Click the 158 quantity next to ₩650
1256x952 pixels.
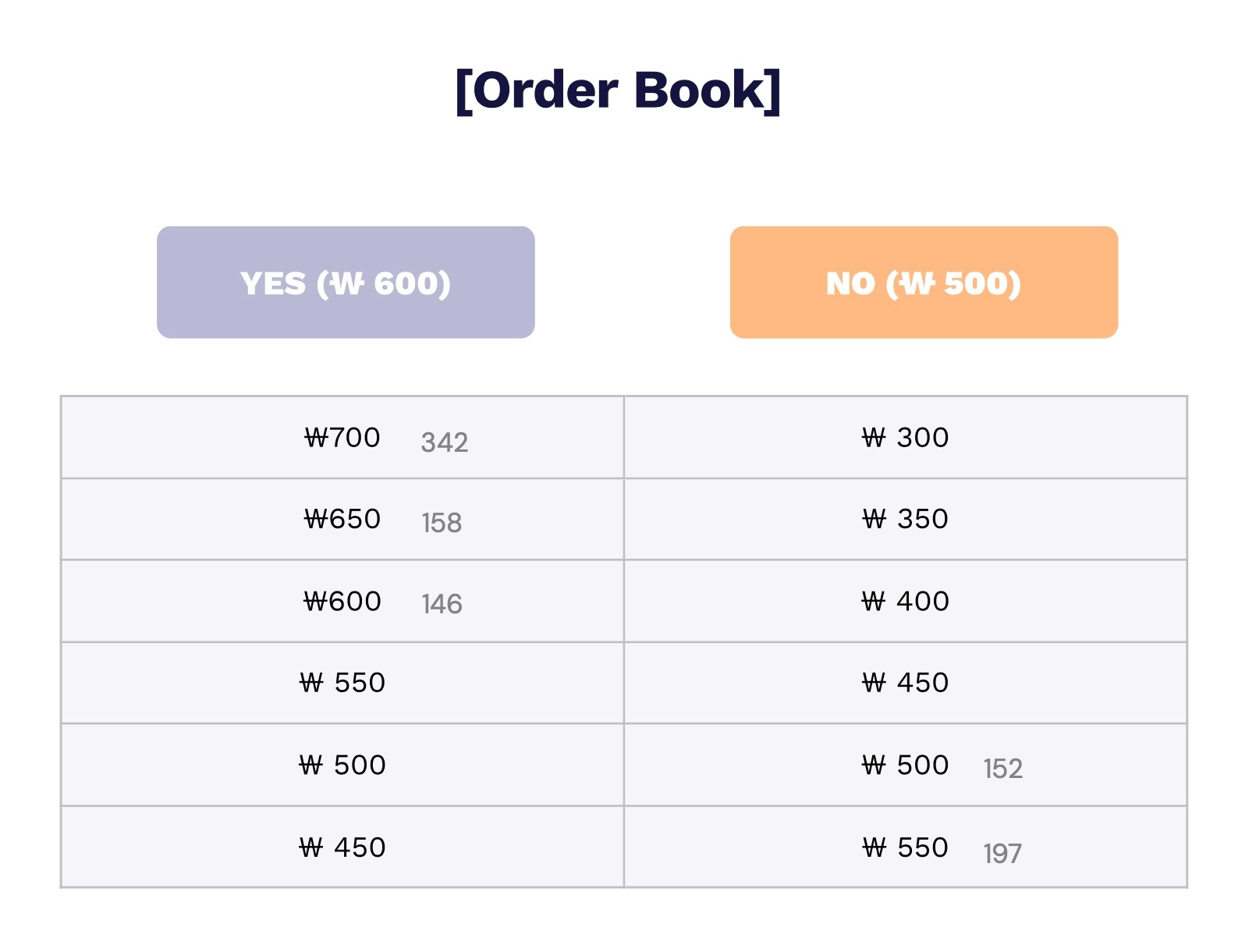[x=442, y=523]
